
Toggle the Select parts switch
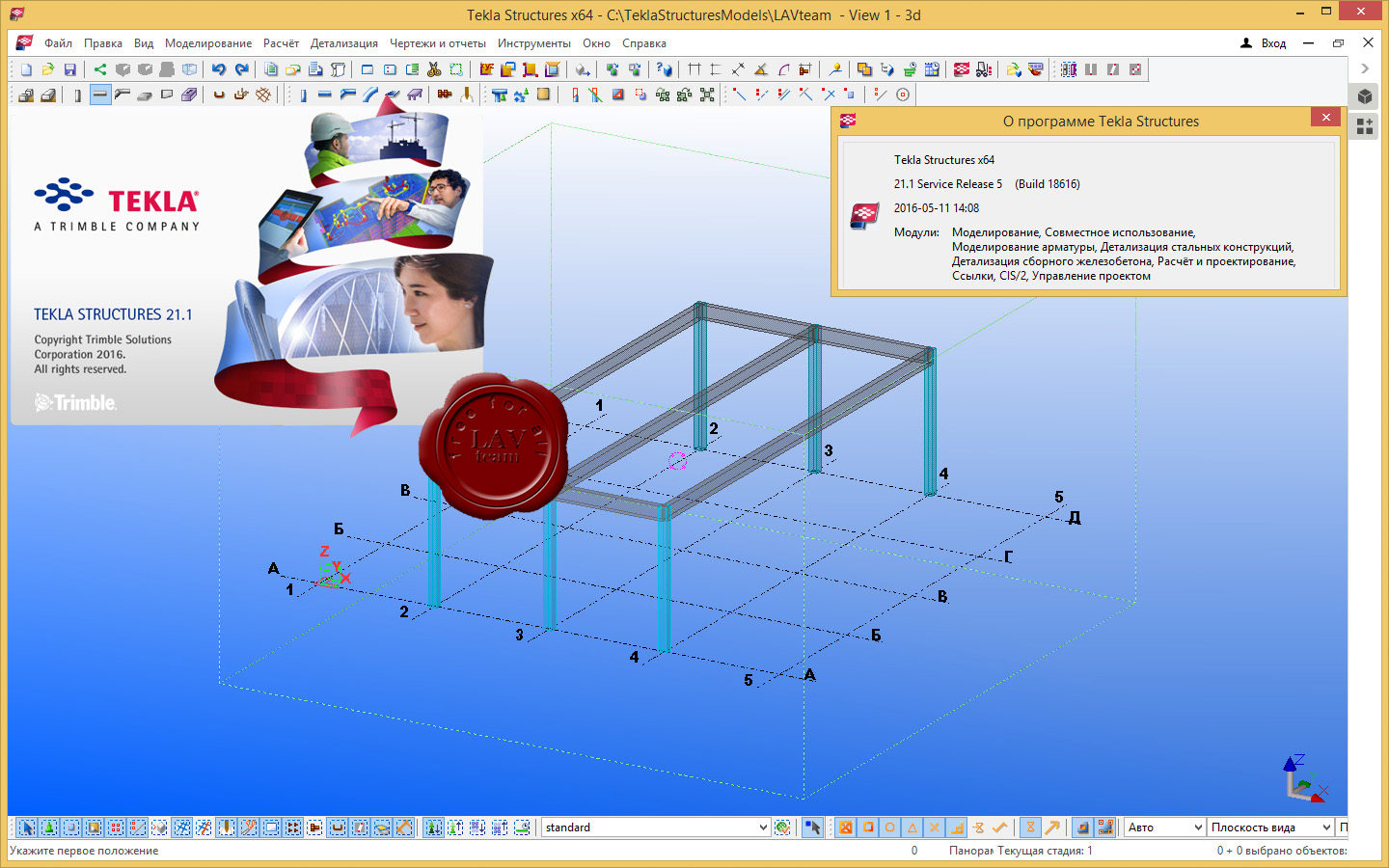click(71, 827)
